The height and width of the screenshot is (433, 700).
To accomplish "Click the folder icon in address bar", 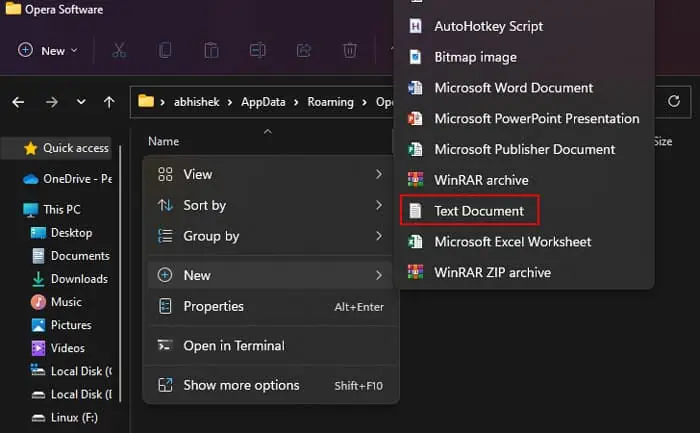I will point(146,101).
